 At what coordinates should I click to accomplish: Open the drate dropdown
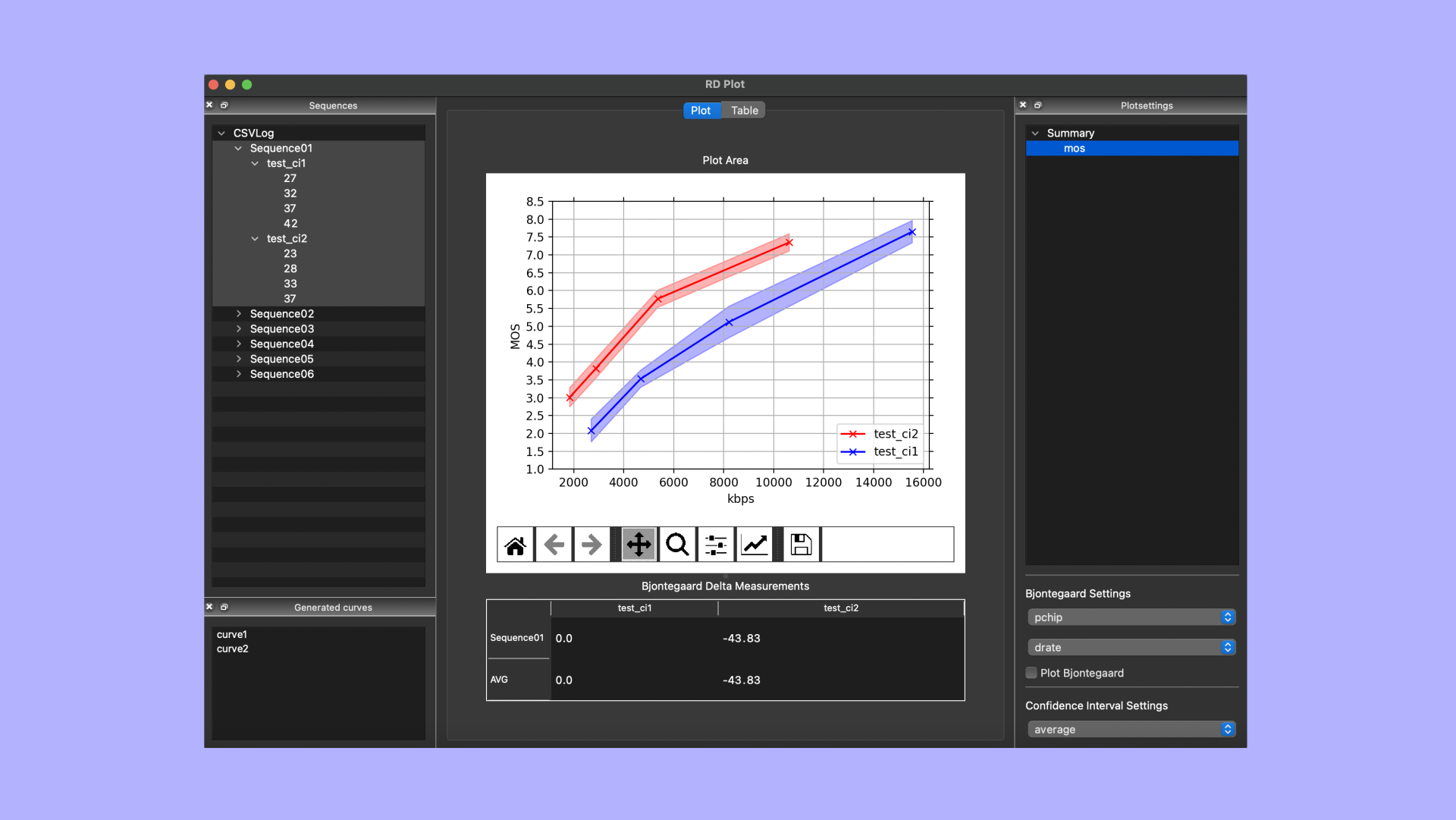tap(1131, 647)
